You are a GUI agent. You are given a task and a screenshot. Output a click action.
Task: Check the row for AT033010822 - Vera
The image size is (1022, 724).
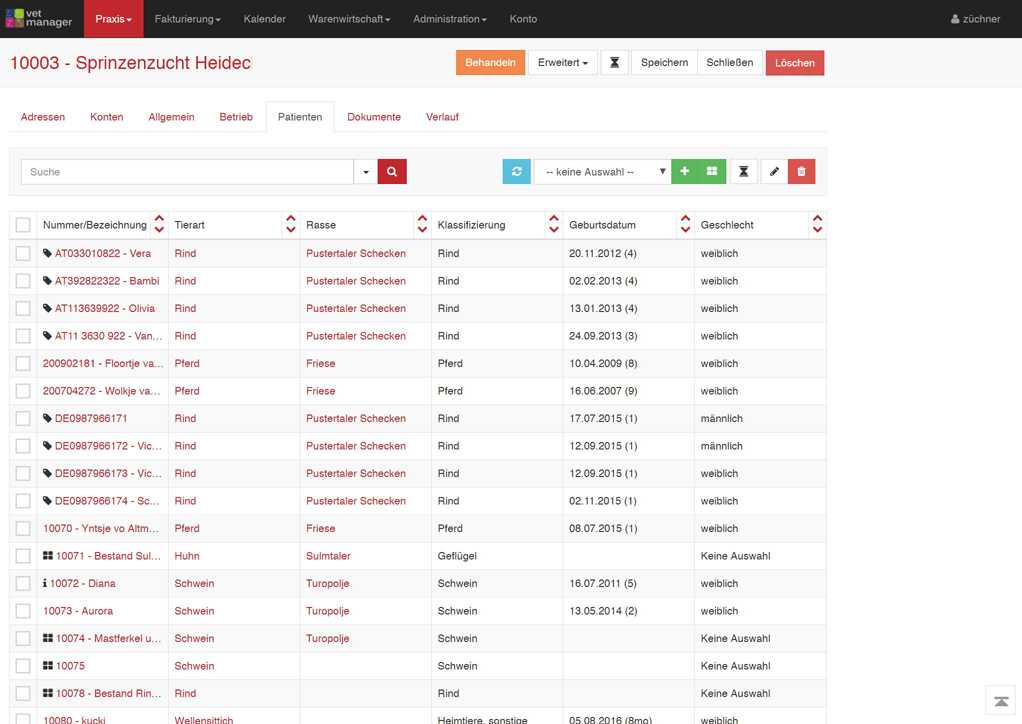[x=23, y=254]
